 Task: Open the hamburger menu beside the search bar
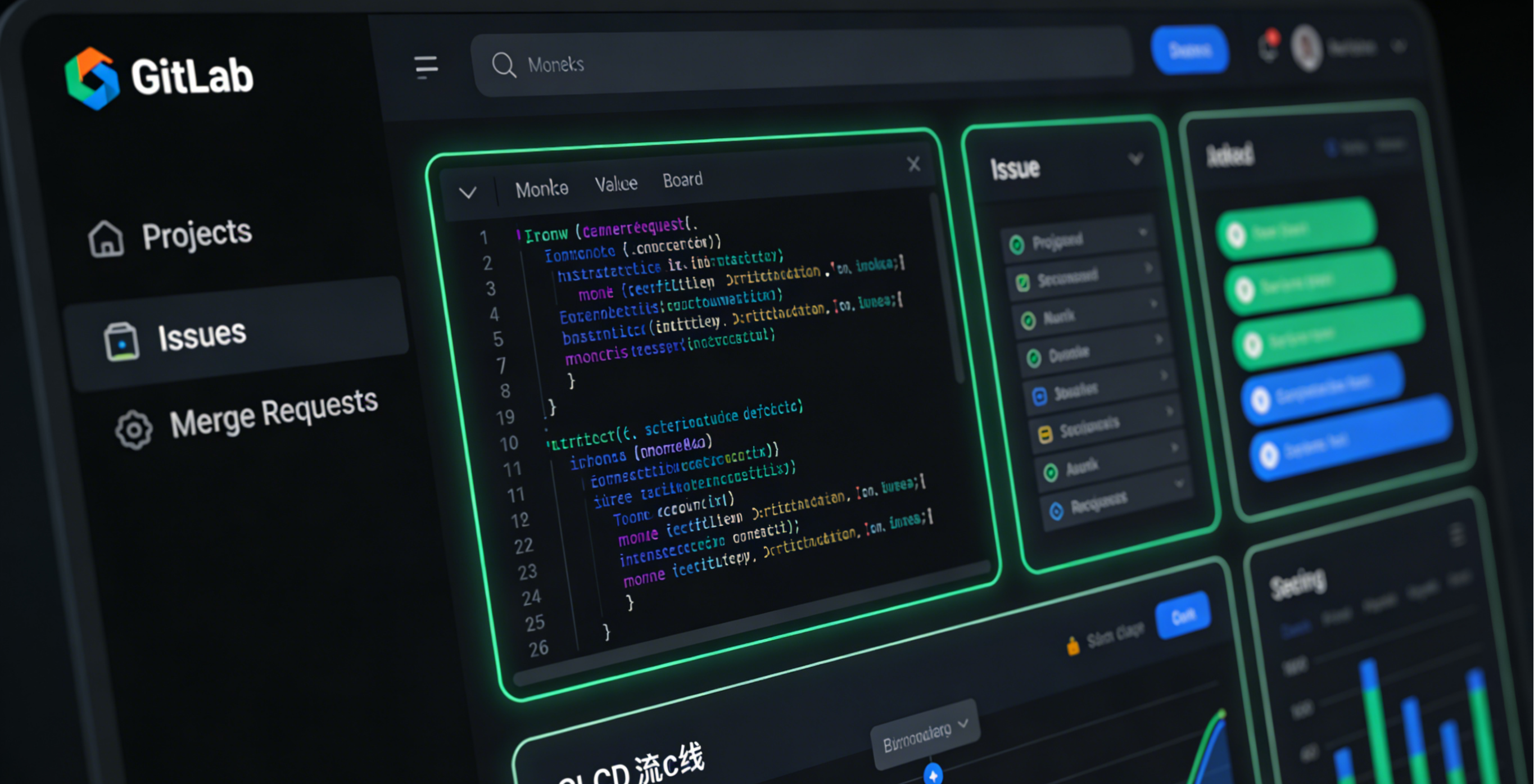coord(426,67)
